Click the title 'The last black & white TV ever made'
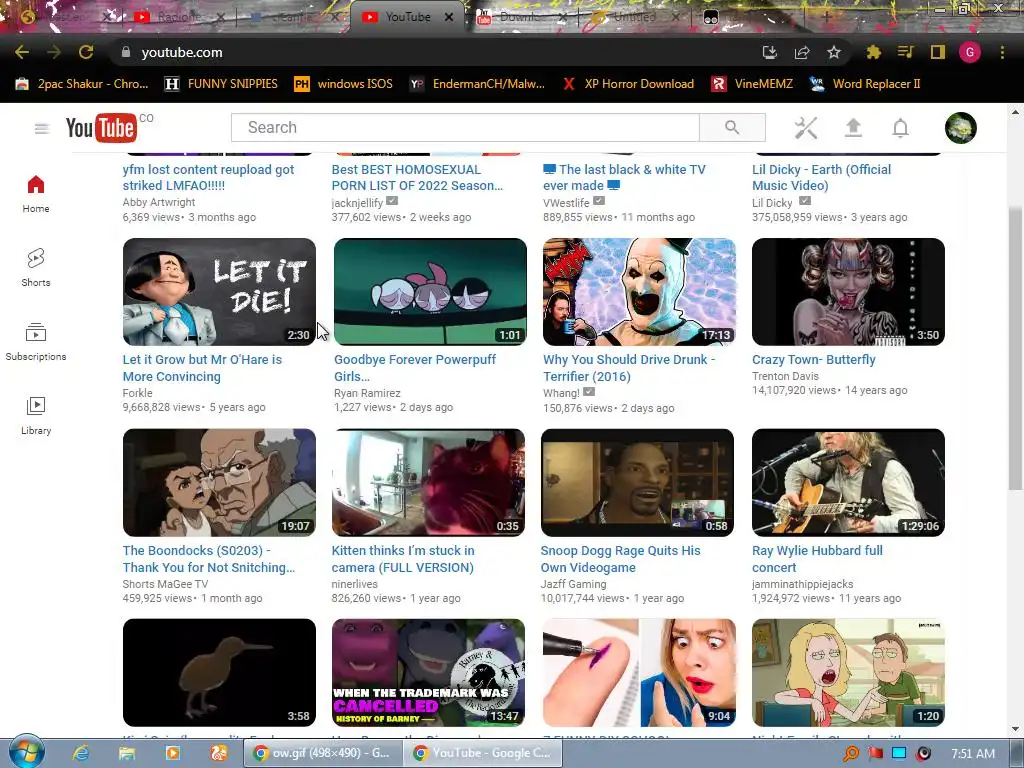The width and height of the screenshot is (1024, 768). coord(624,178)
